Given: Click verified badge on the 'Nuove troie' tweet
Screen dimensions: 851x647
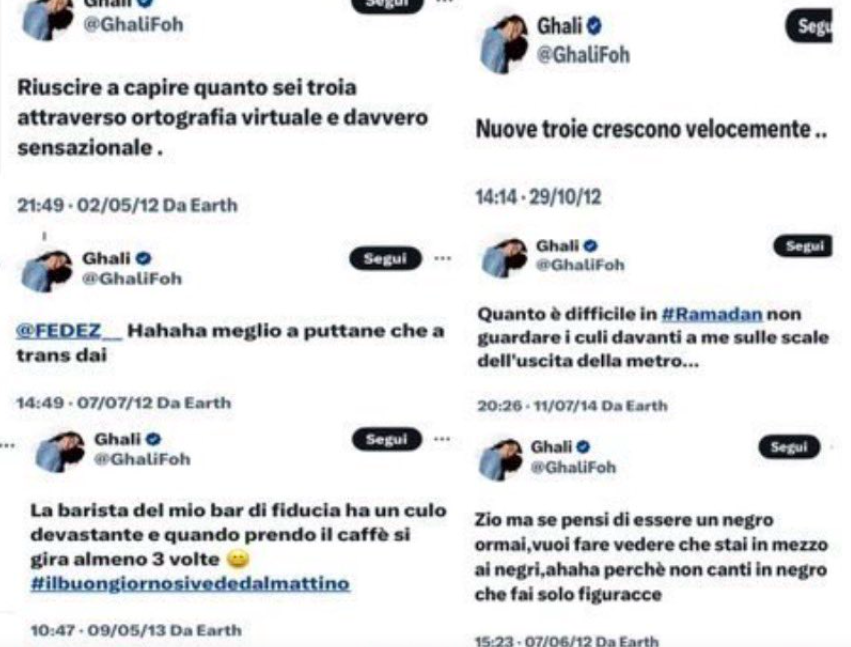Looking at the screenshot, I should [594, 26].
